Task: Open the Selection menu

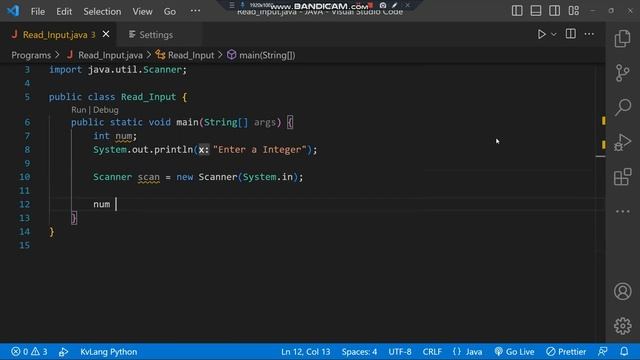Action: 102,11
